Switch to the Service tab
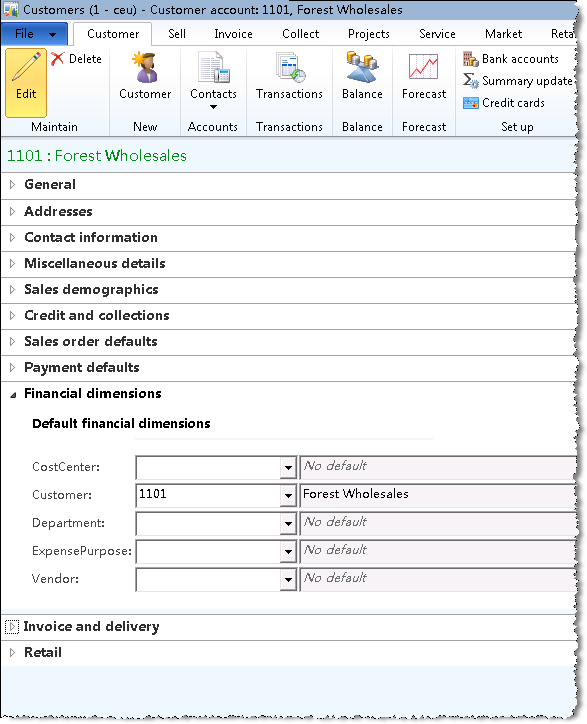The image size is (587, 724). point(437,34)
